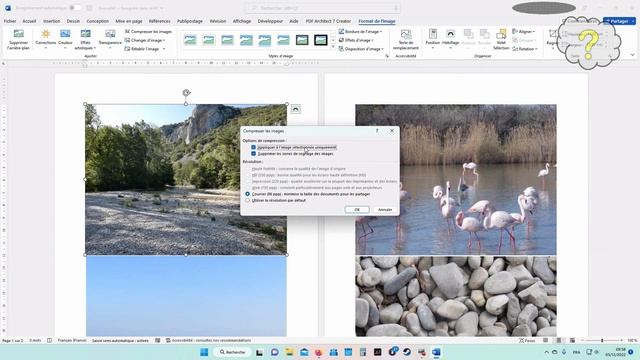Open Effets artistiques gallery
The image size is (640, 360).
point(85,40)
